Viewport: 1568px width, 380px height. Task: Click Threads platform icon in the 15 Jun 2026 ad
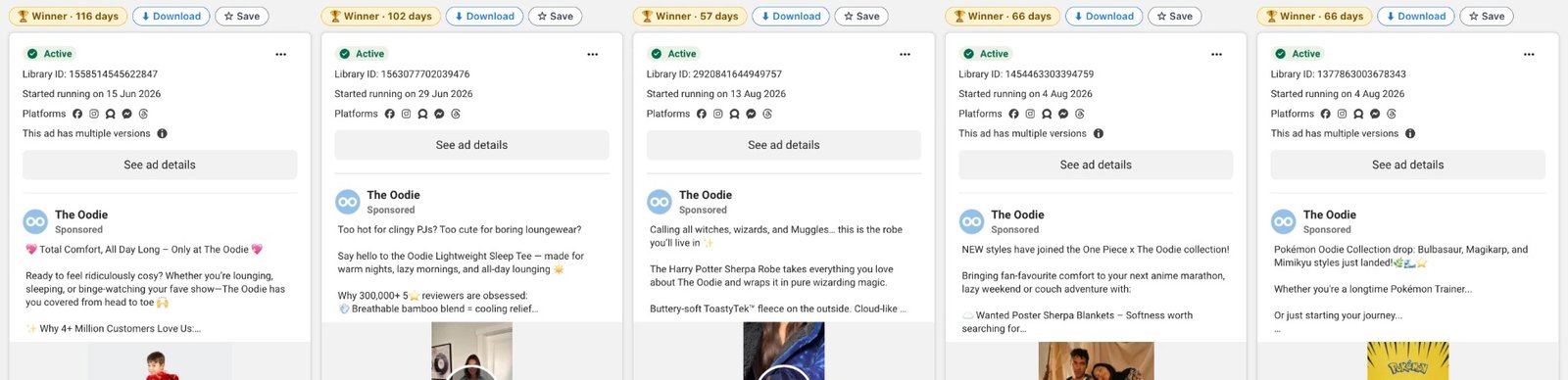143,114
